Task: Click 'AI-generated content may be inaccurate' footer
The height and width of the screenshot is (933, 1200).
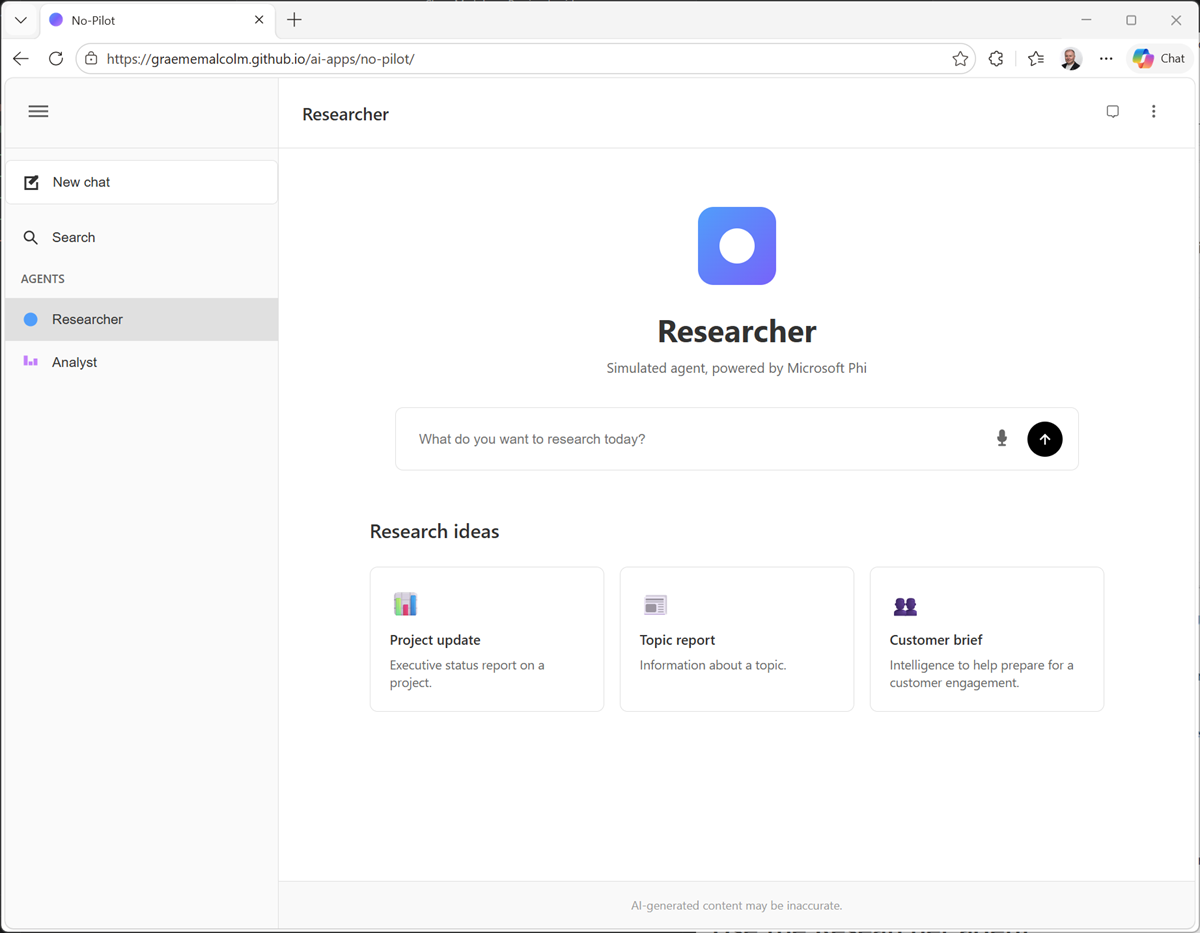Action: click(x=737, y=906)
